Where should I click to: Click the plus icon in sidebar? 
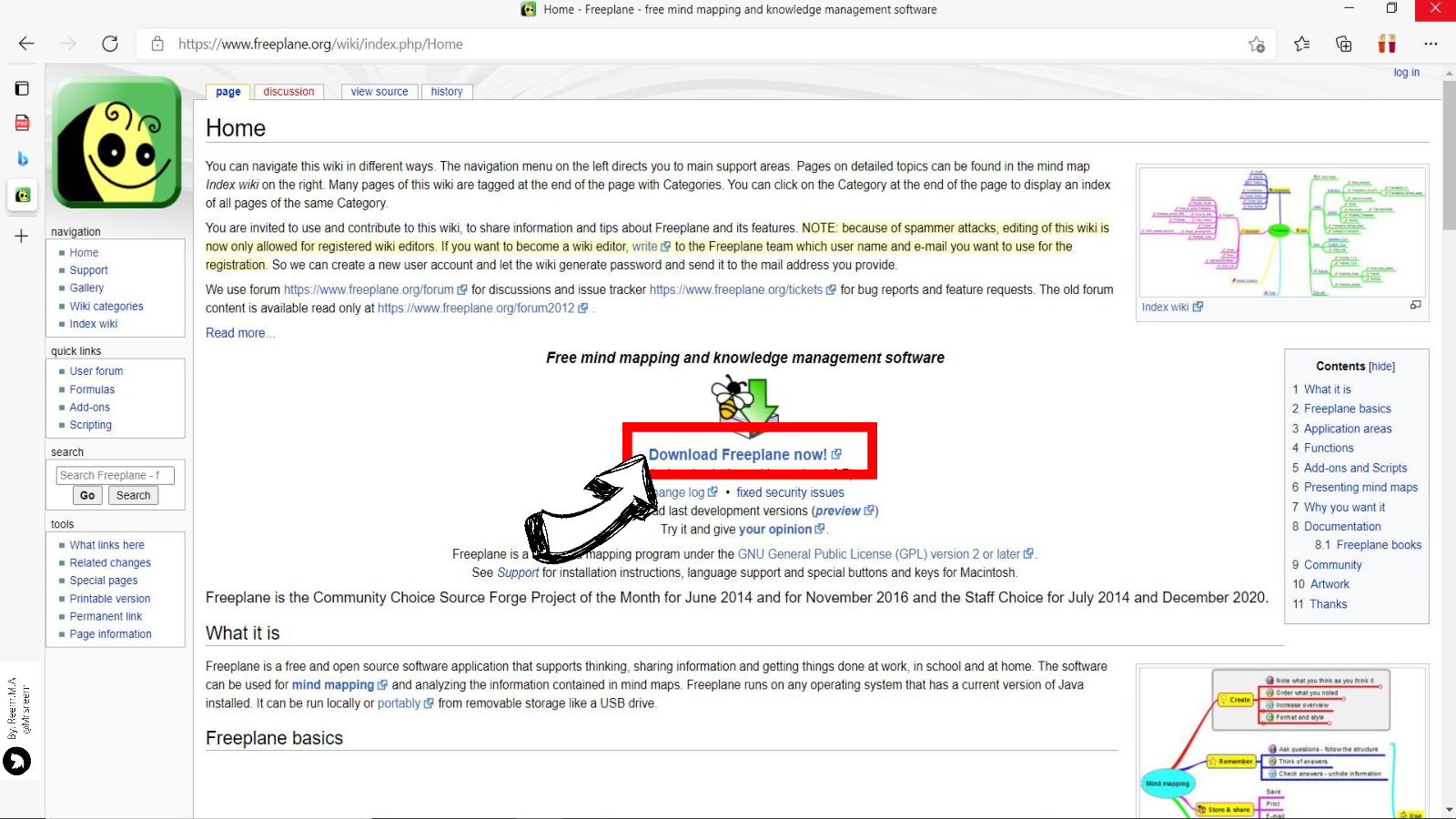pos(22,236)
